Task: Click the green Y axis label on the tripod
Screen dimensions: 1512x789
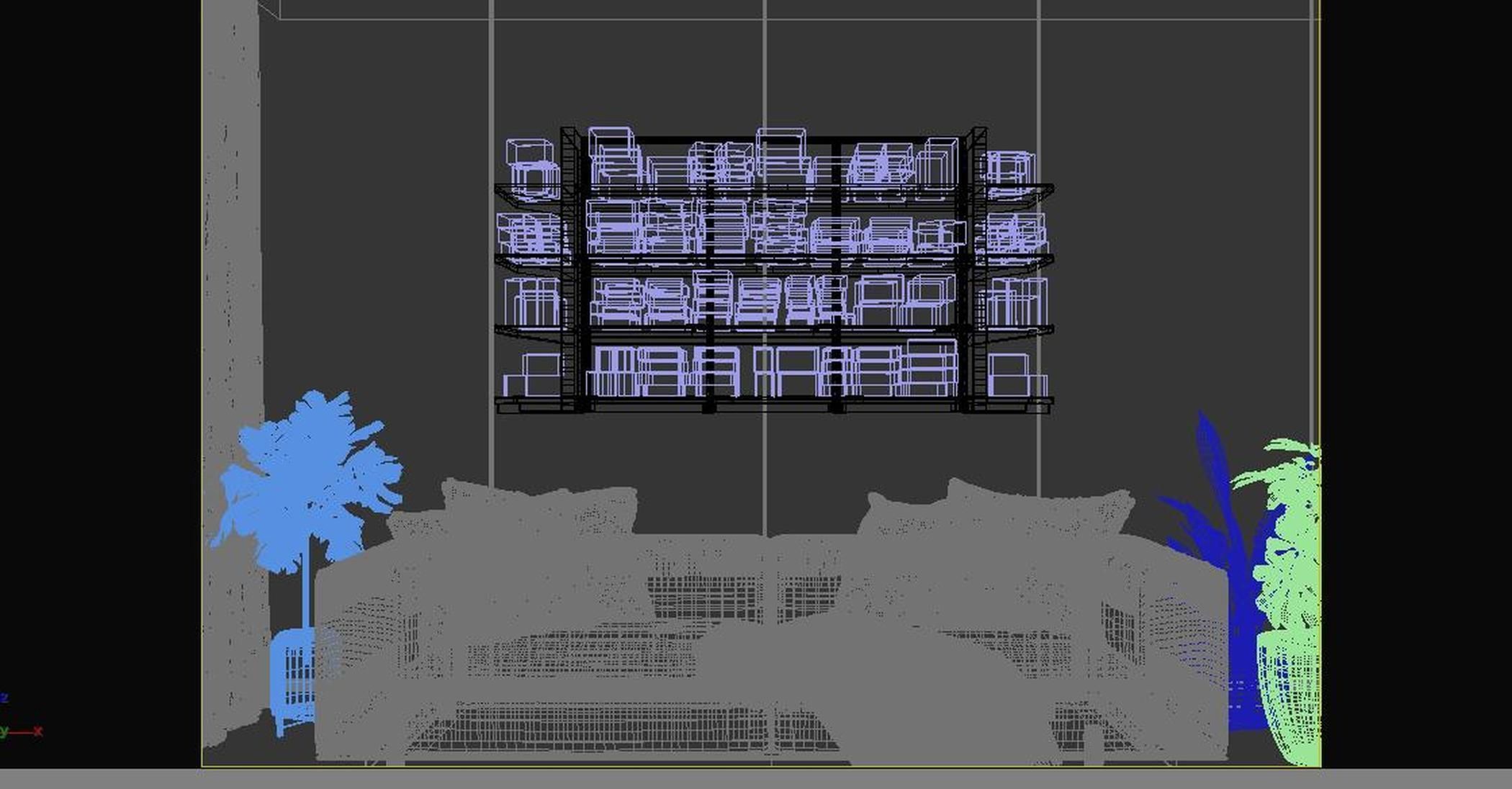Action: (x=3, y=731)
